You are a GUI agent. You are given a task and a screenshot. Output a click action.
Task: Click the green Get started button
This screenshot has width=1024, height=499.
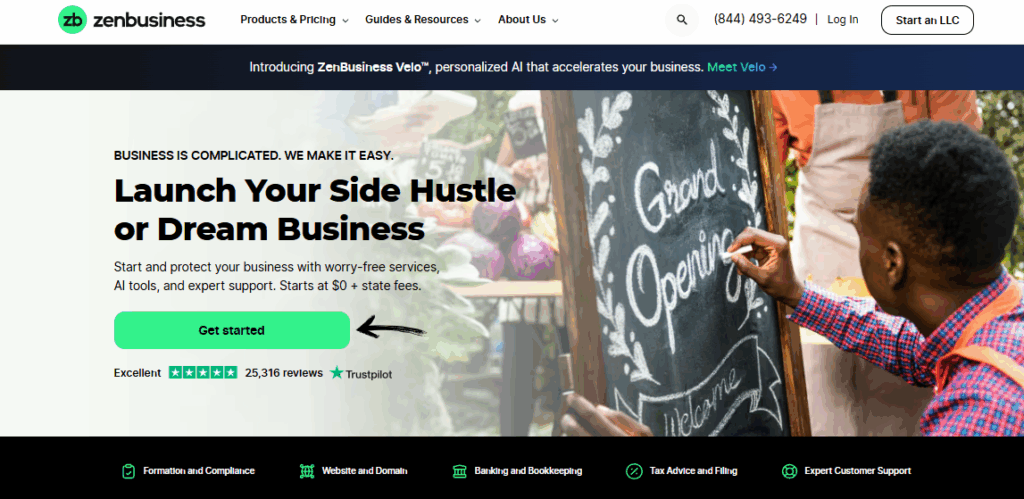click(x=232, y=330)
